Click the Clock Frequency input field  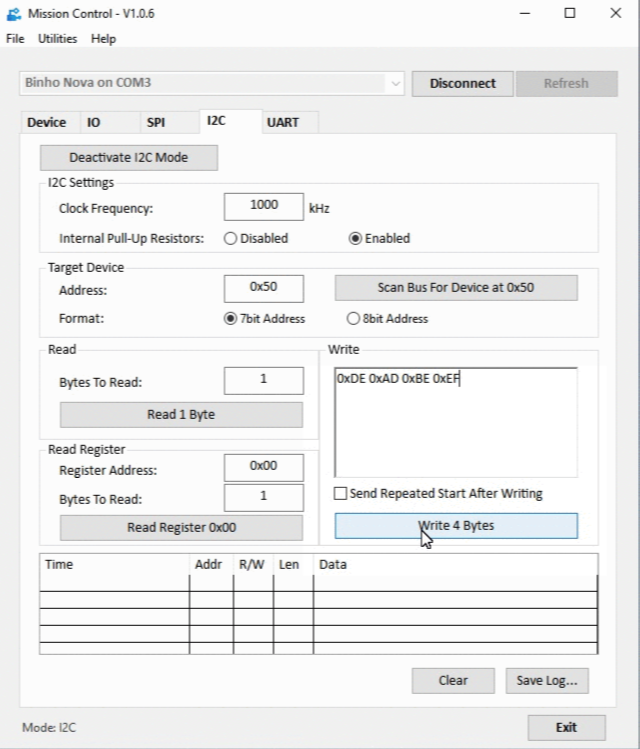tap(264, 206)
